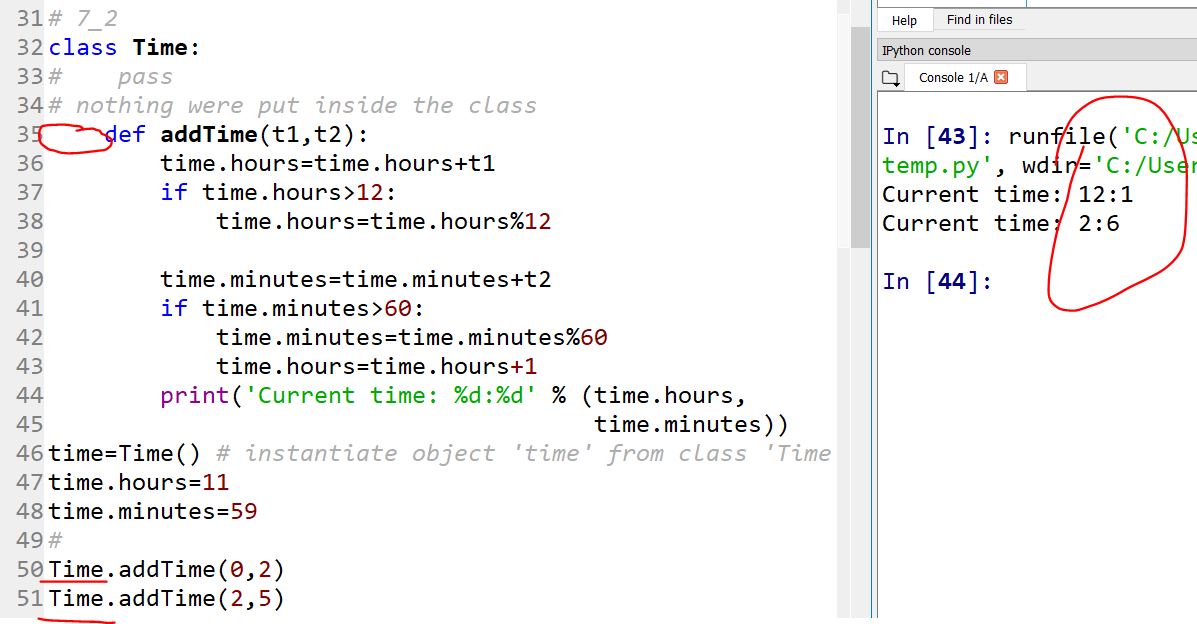Click the IPython console pane title bar

click(1030, 50)
